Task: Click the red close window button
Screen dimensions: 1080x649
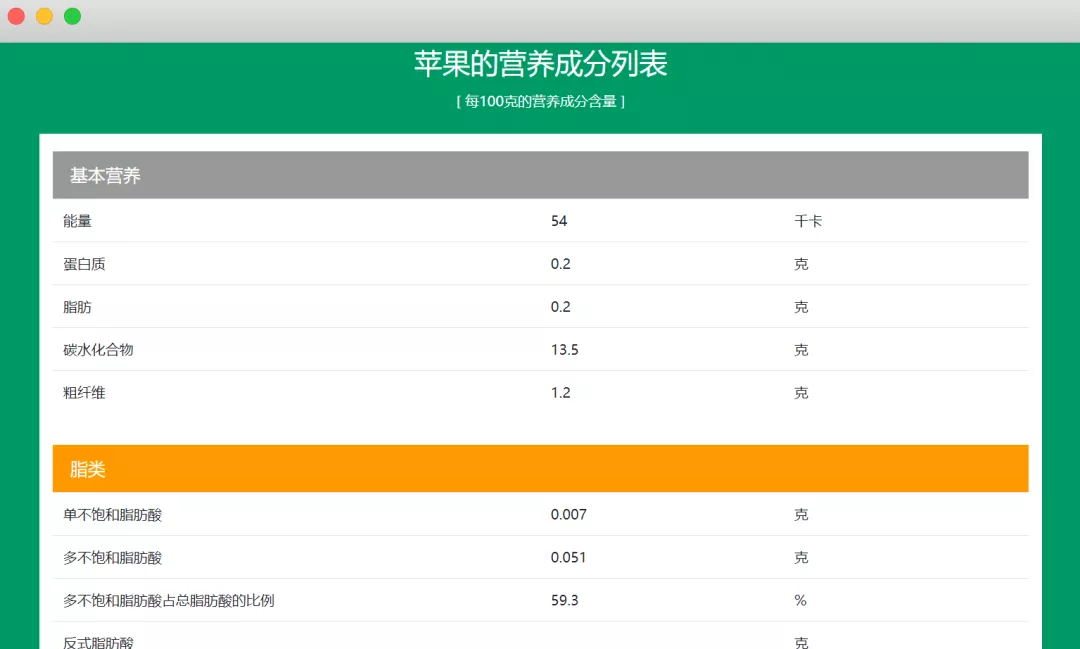Action: (16, 16)
